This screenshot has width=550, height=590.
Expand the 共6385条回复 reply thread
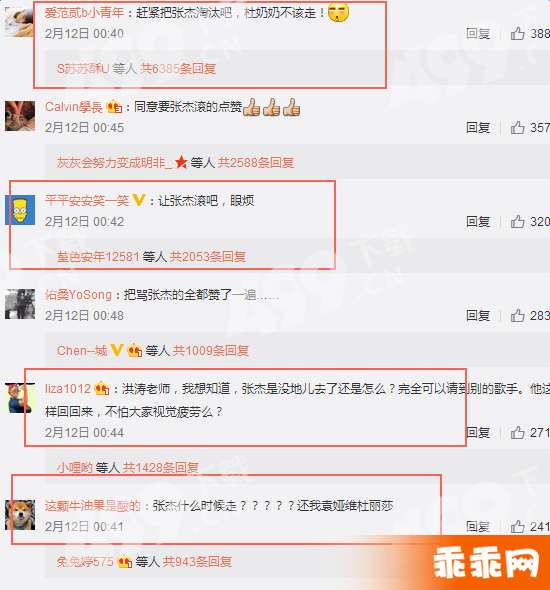click(178, 68)
